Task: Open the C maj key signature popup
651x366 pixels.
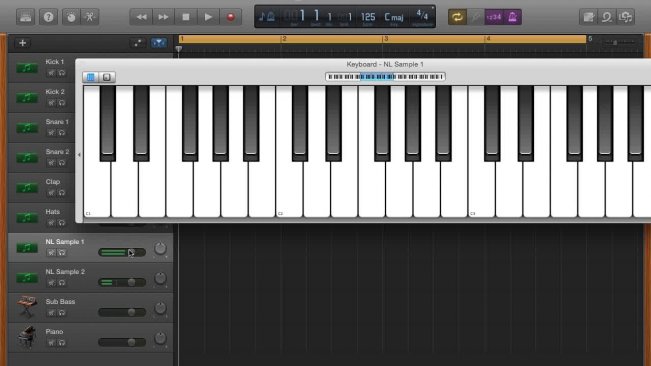Action: coord(394,17)
